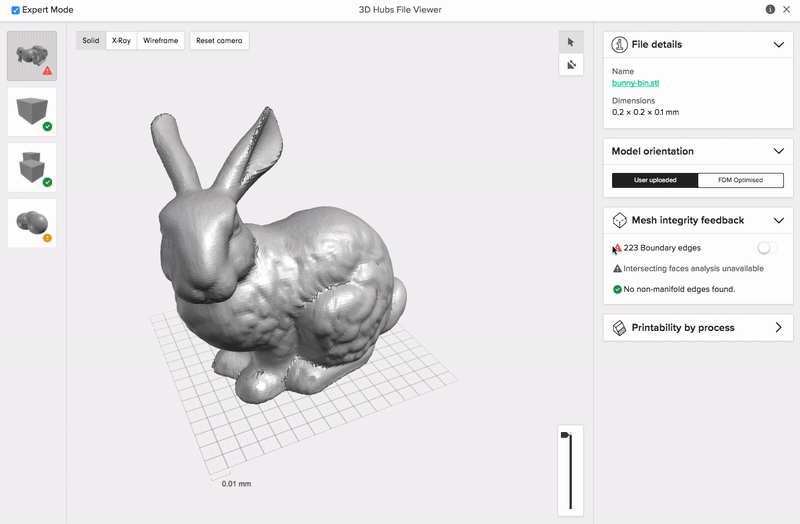Click the vertical section slider track

pyautogui.click(x=570, y=470)
